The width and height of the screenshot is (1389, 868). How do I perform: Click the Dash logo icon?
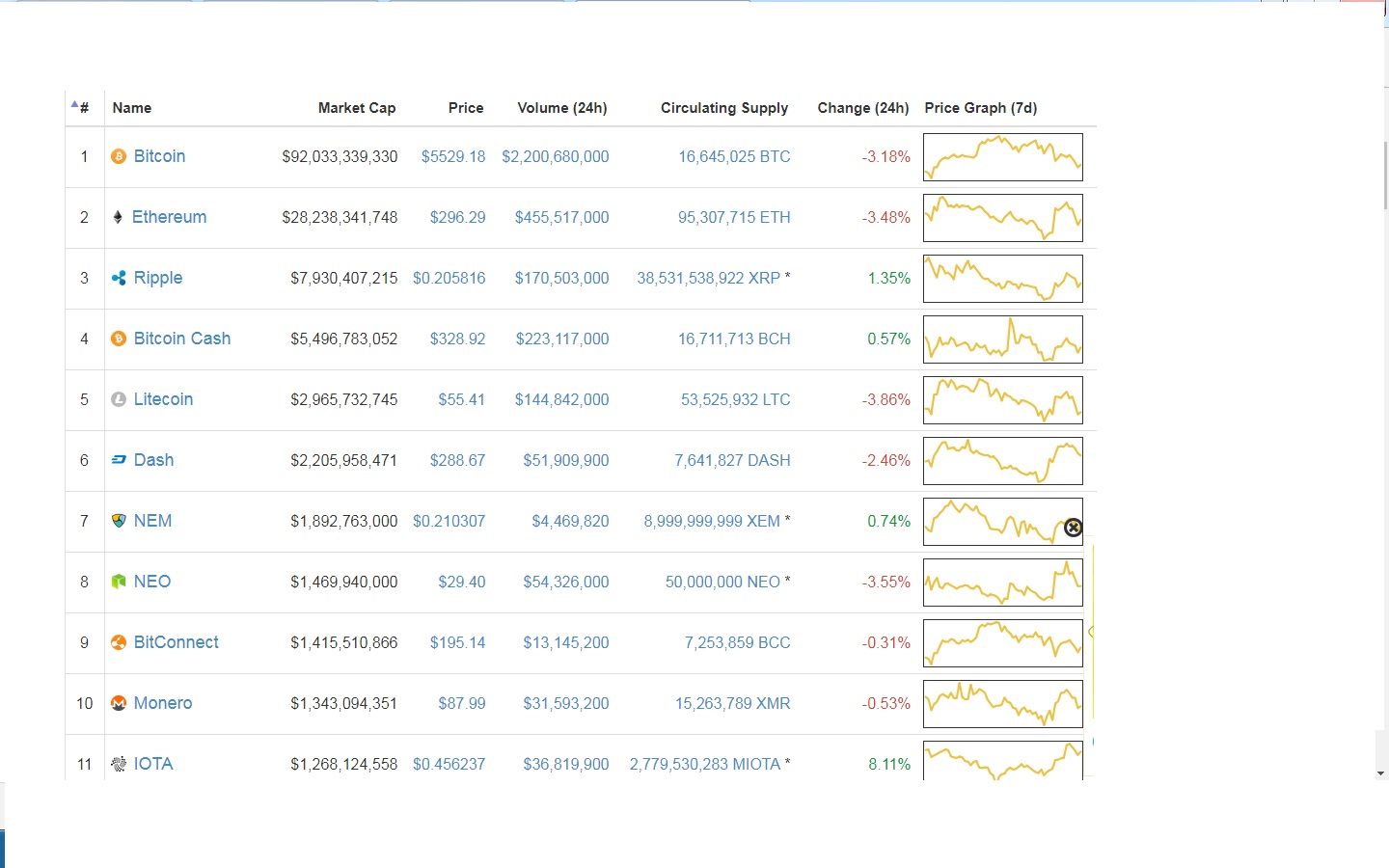(x=119, y=460)
